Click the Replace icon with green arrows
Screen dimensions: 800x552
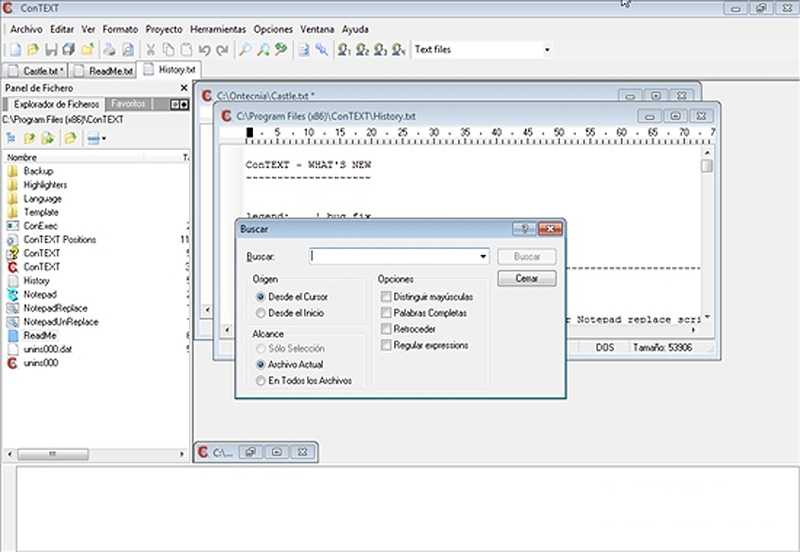[281, 49]
